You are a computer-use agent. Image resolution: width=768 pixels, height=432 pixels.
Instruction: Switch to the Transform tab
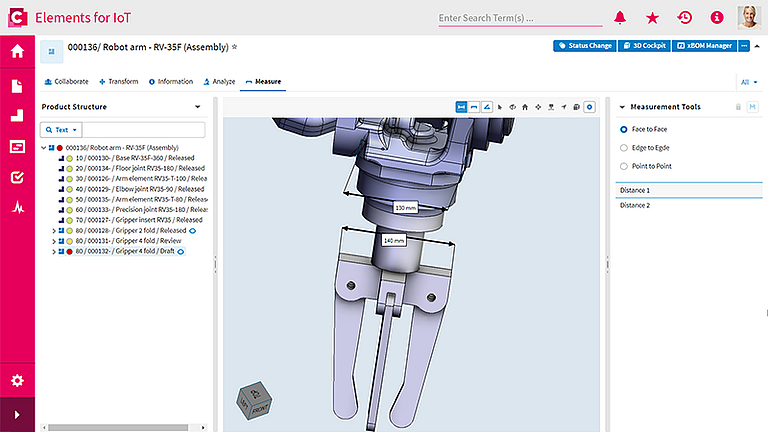(x=119, y=81)
